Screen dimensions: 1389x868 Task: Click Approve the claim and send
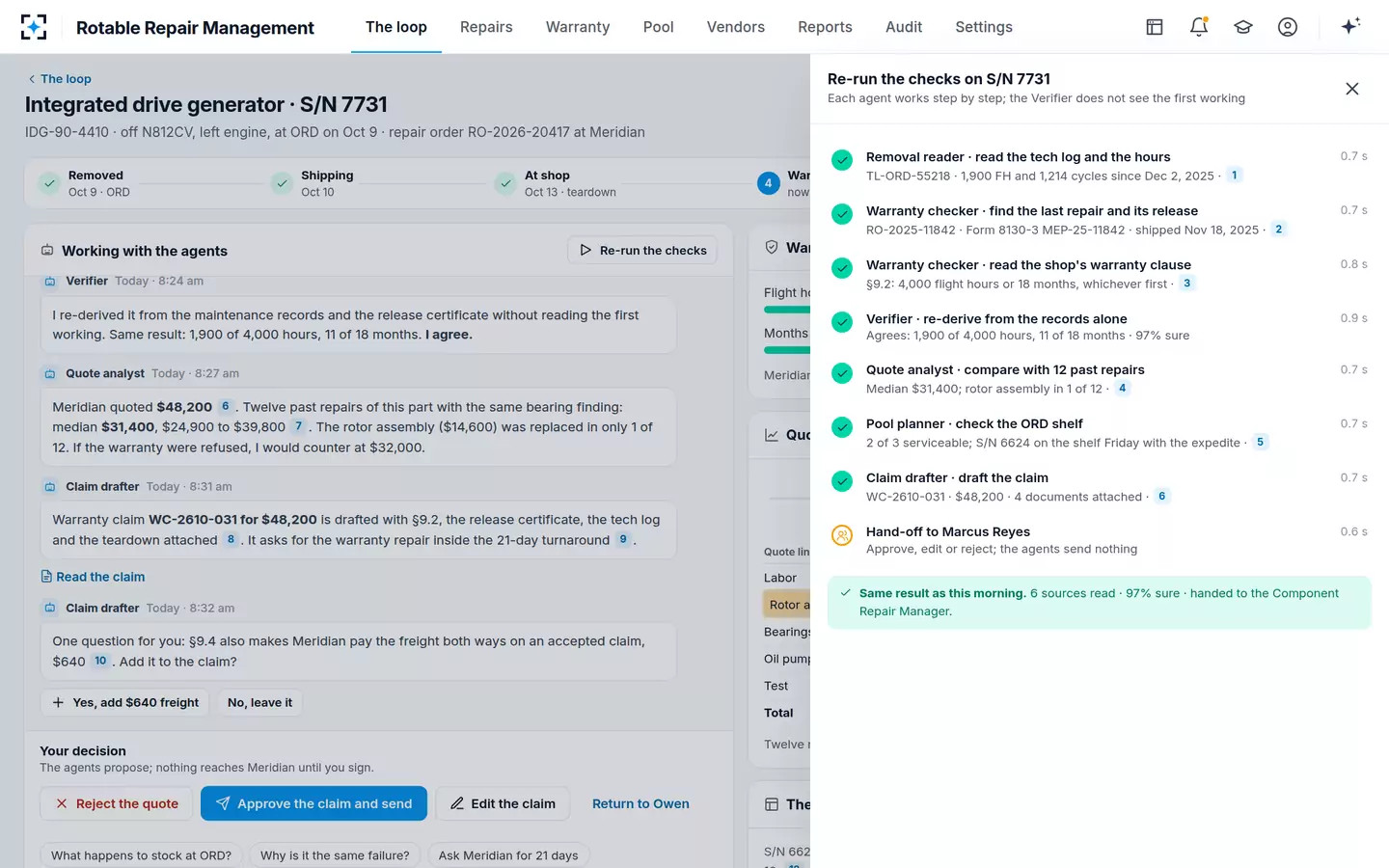[313, 803]
